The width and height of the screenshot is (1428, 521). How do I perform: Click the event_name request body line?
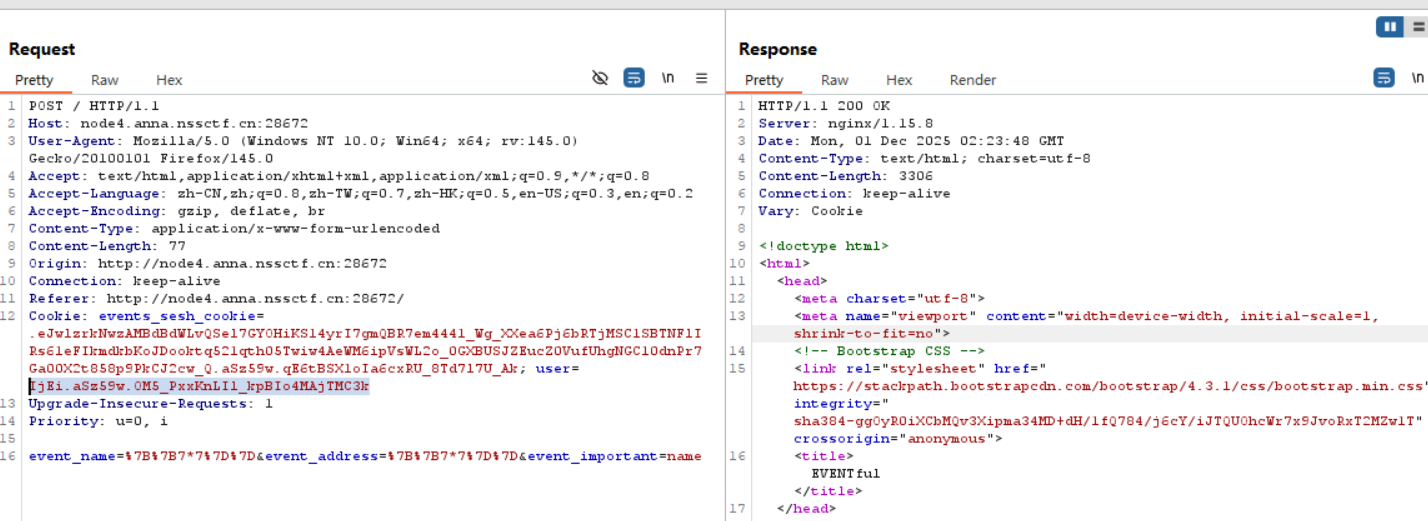365,456
